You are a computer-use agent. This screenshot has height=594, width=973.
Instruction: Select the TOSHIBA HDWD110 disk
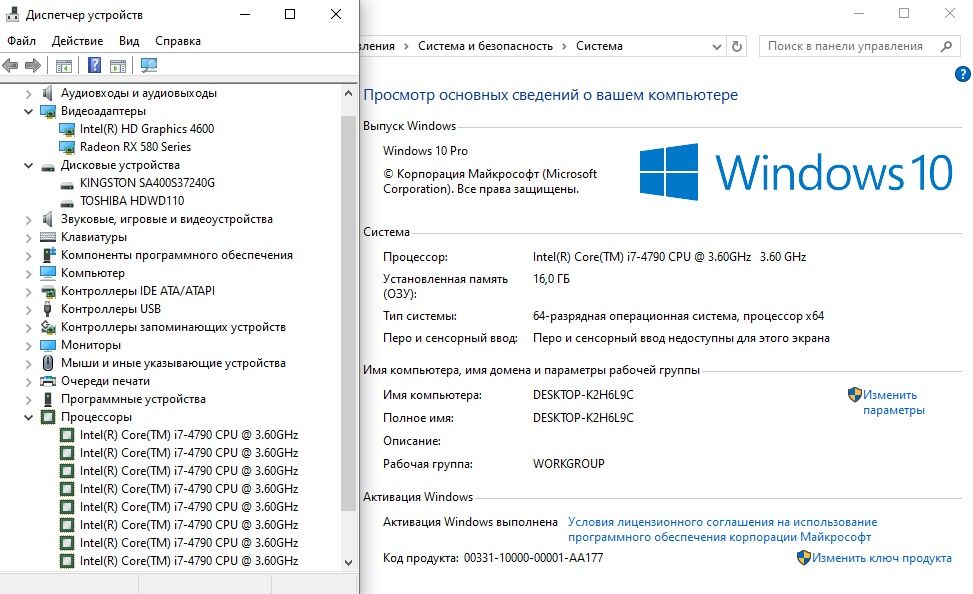[132, 201]
